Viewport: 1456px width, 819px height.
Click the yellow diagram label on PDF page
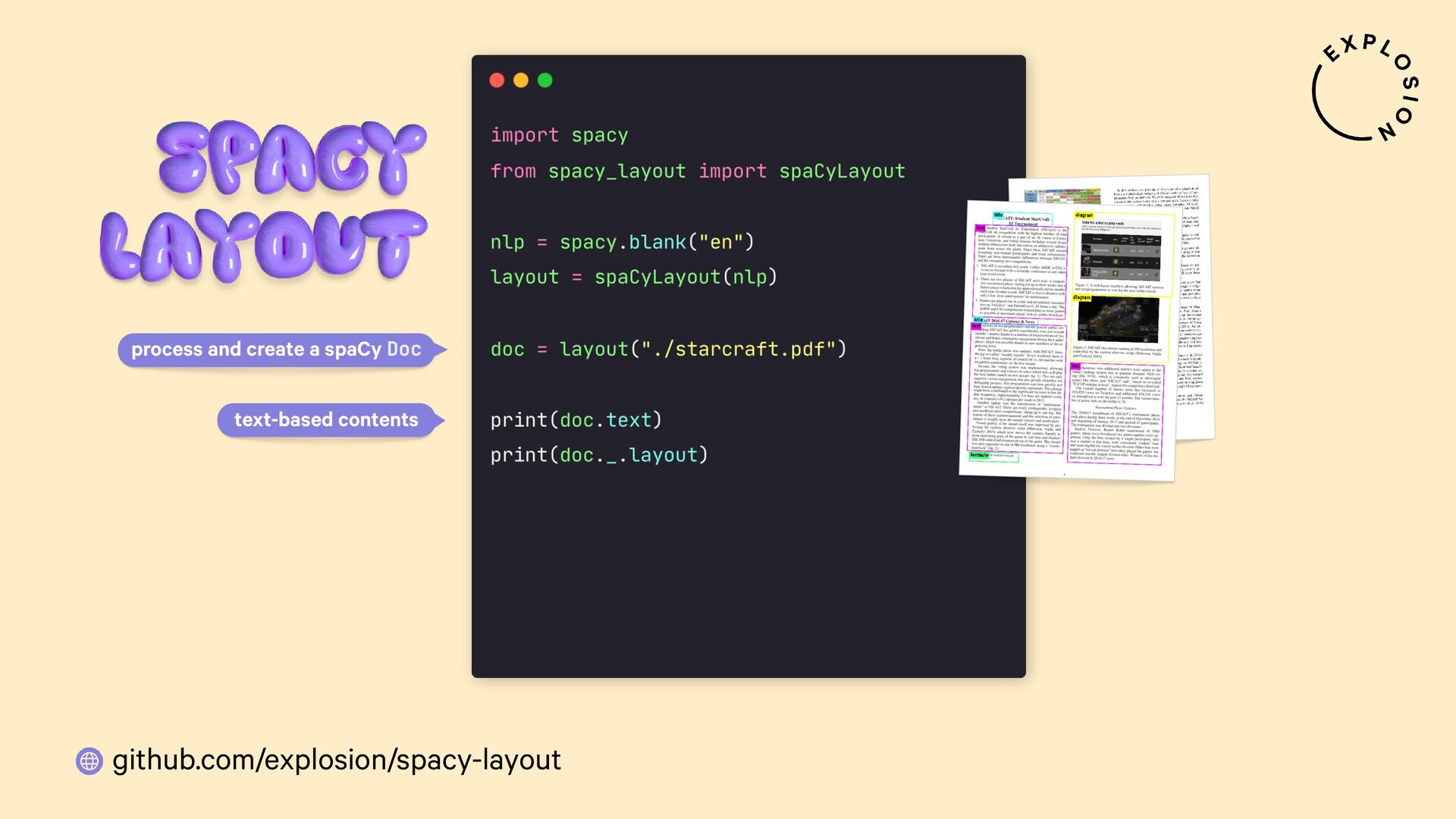click(x=1084, y=215)
